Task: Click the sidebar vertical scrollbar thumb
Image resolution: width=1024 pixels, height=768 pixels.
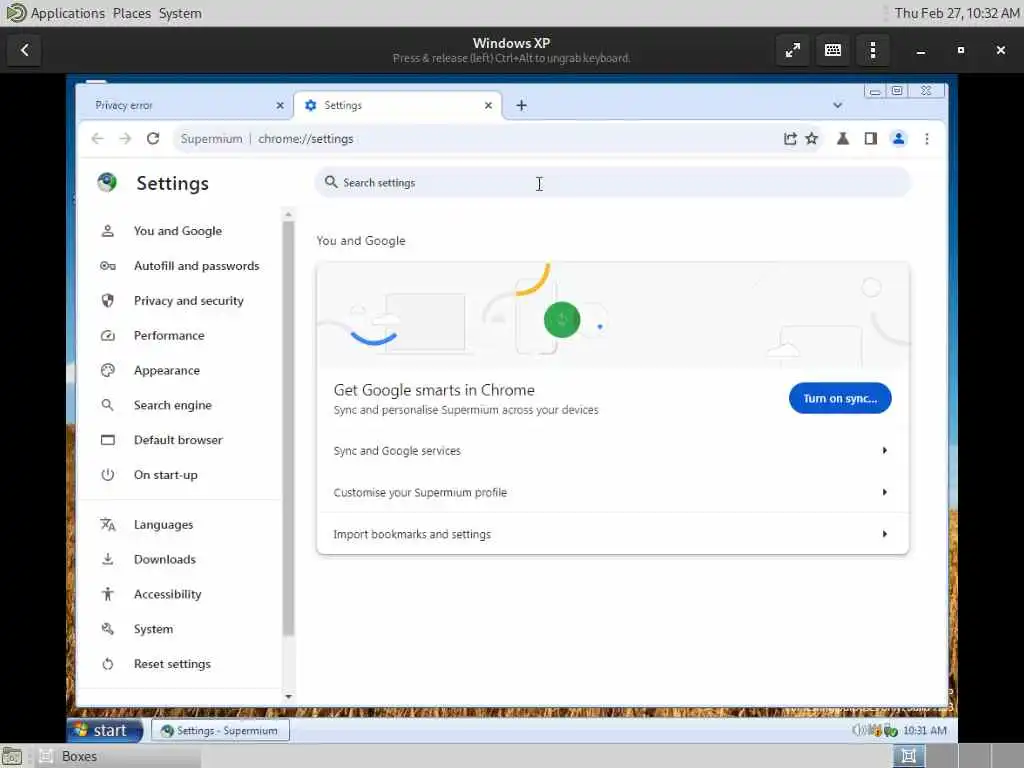Action: click(289, 428)
